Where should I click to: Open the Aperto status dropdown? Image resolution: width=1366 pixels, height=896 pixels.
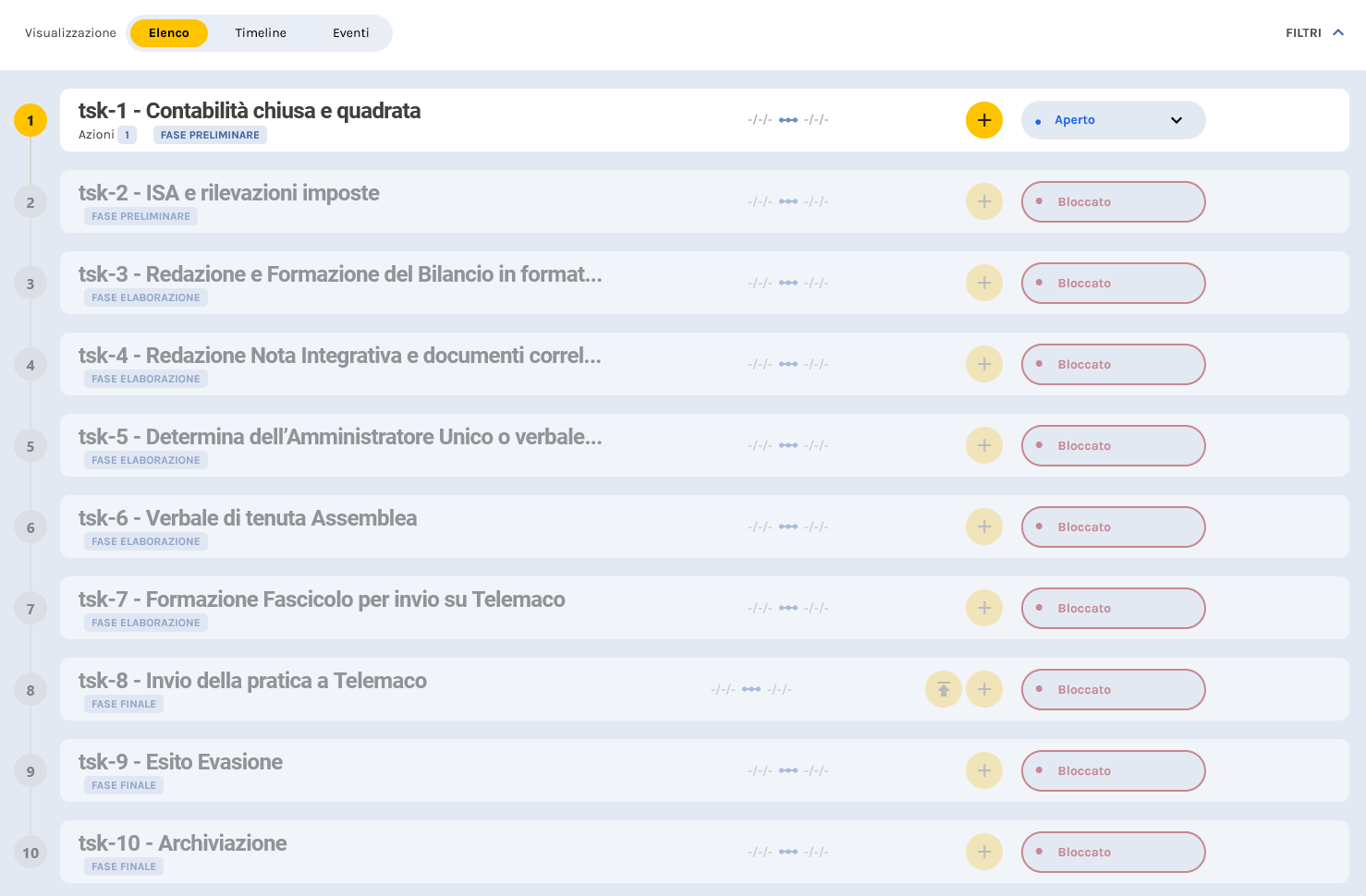pyautogui.click(x=1113, y=120)
